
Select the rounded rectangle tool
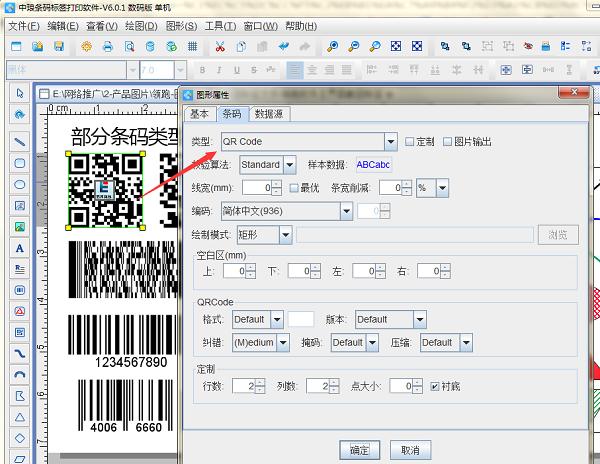[x=19, y=162]
